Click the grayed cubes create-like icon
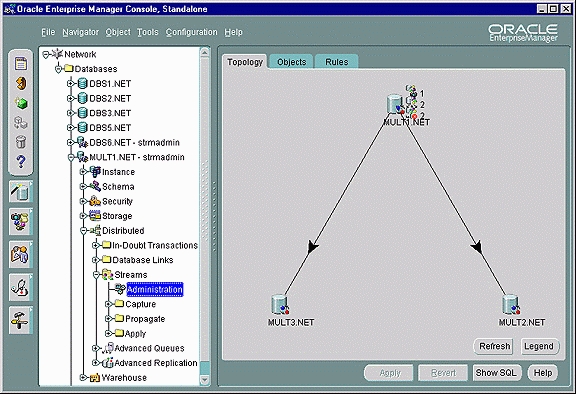The height and width of the screenshot is (394, 576). [21, 123]
